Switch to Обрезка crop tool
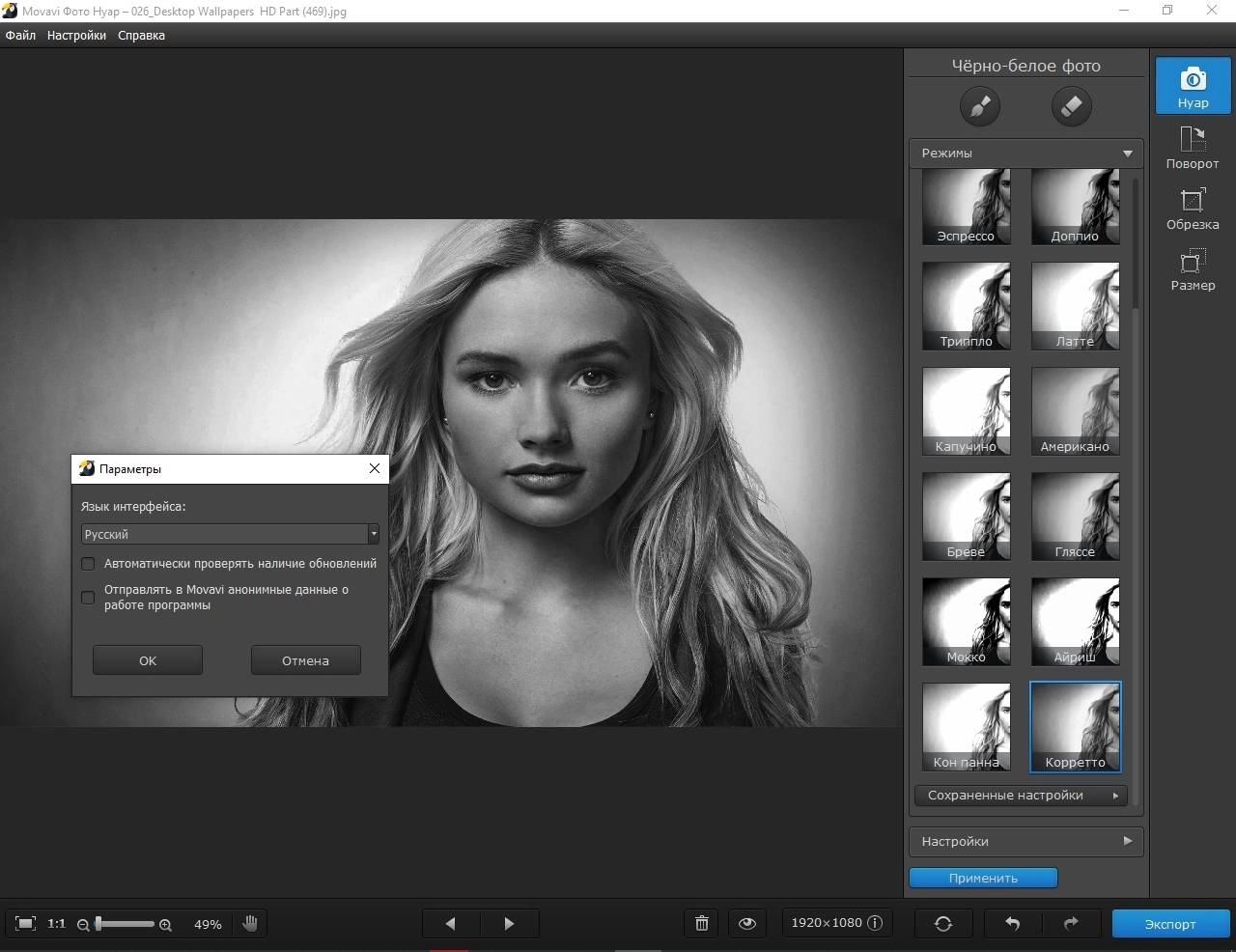1236x952 pixels. point(1193,209)
